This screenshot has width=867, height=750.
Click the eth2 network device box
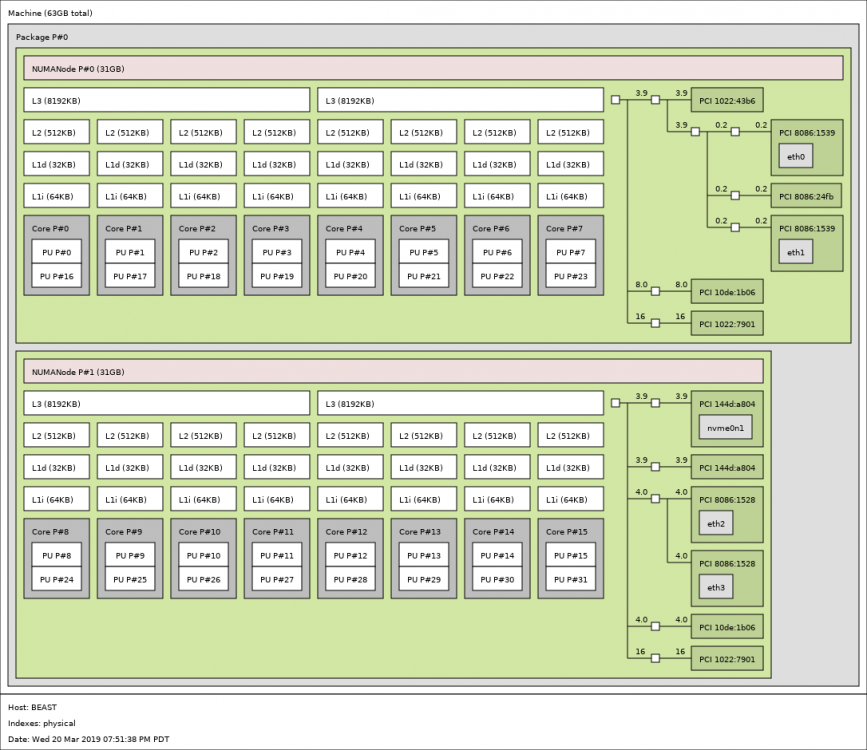click(716, 523)
